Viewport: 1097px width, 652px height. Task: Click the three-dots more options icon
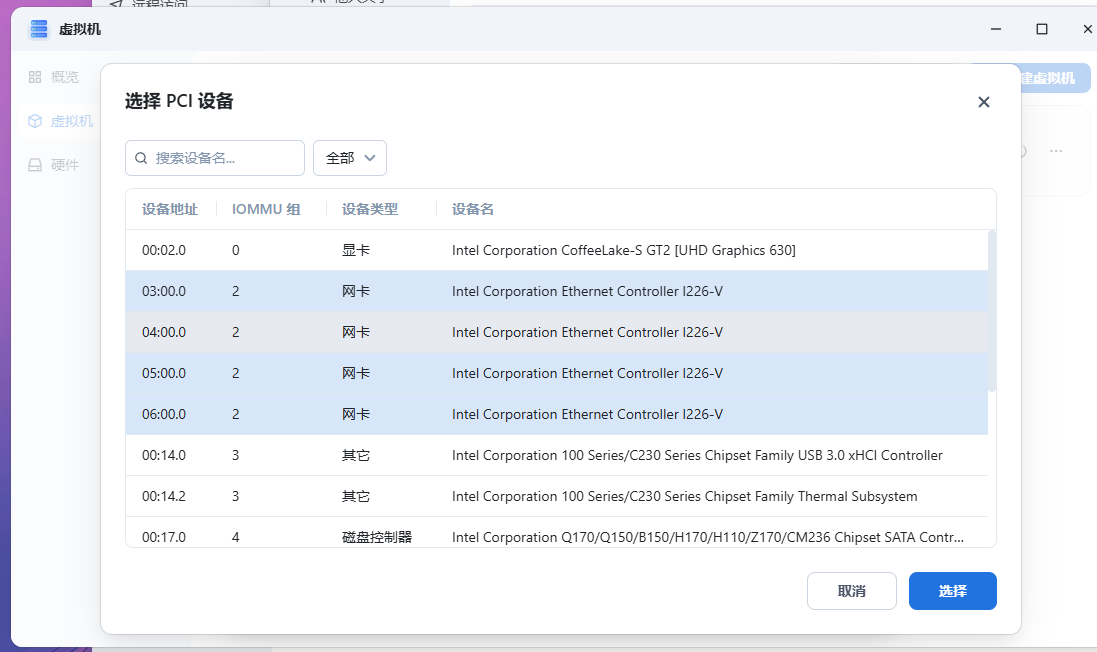tap(1055, 151)
